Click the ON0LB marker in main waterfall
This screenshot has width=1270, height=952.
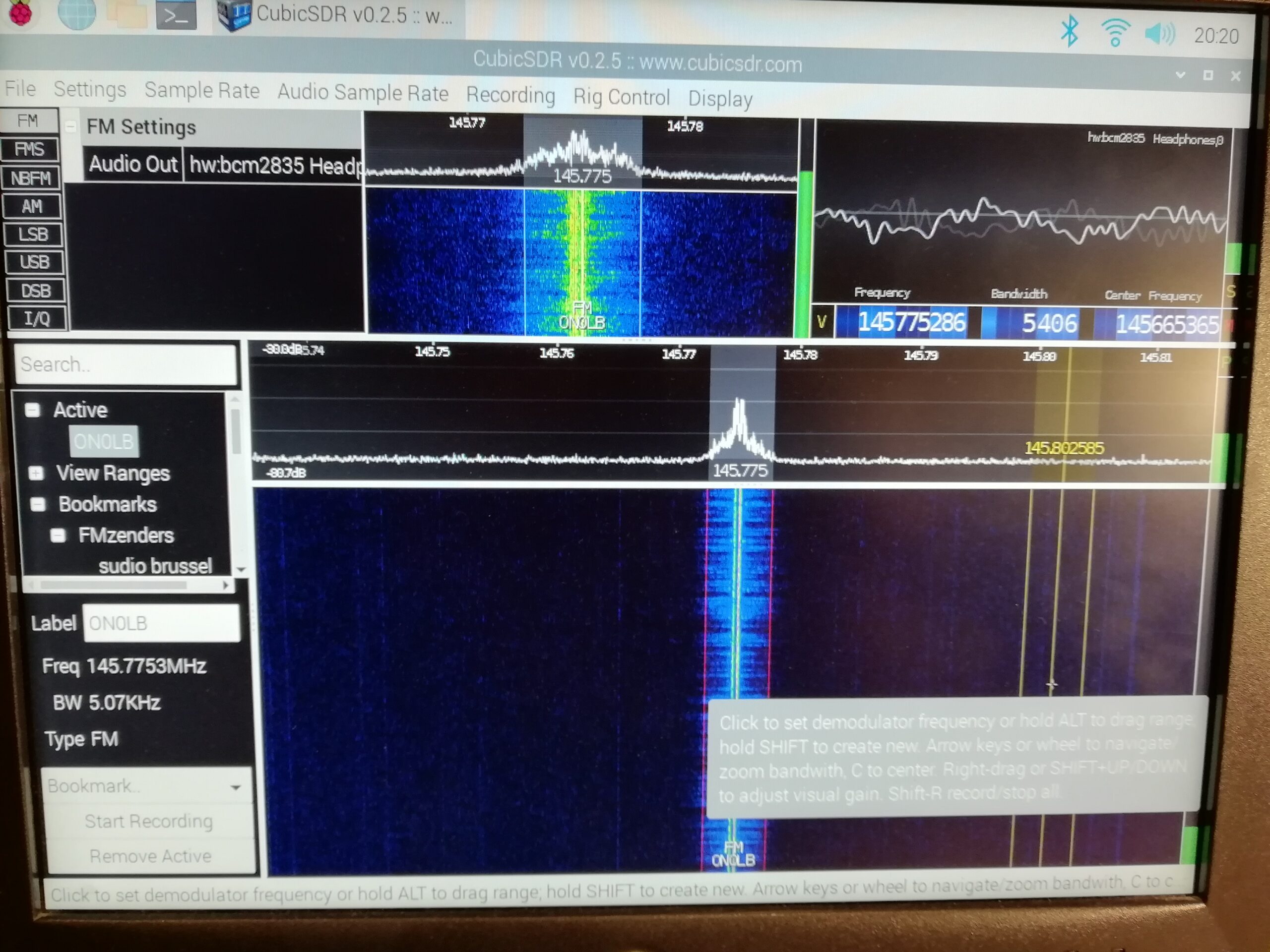coord(733,854)
